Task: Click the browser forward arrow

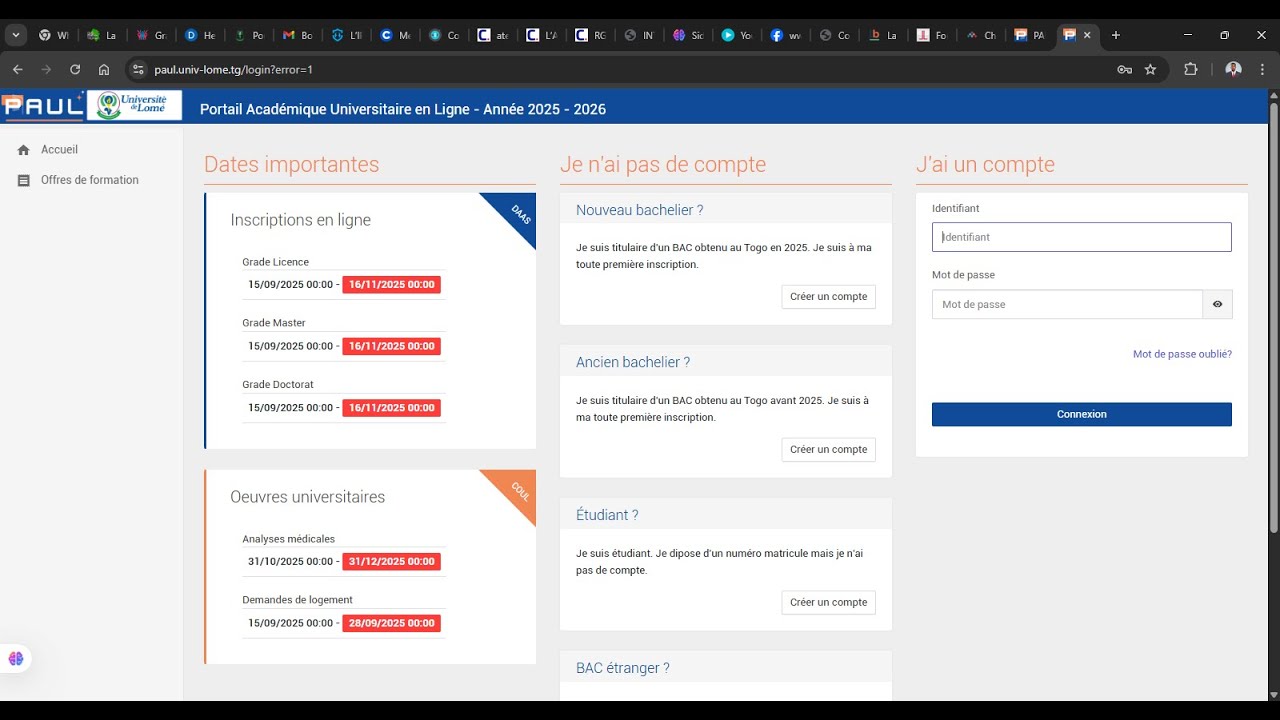Action: [46, 69]
